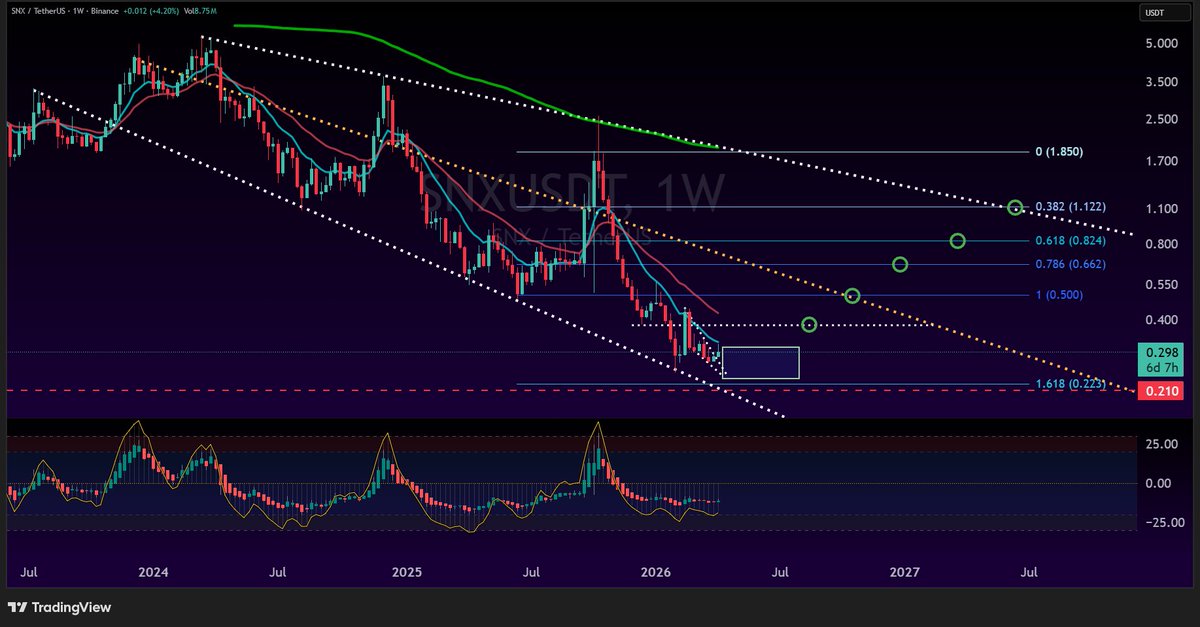The height and width of the screenshot is (627, 1200).
Task: Click the red 0.210 price level label
Action: [1162, 391]
